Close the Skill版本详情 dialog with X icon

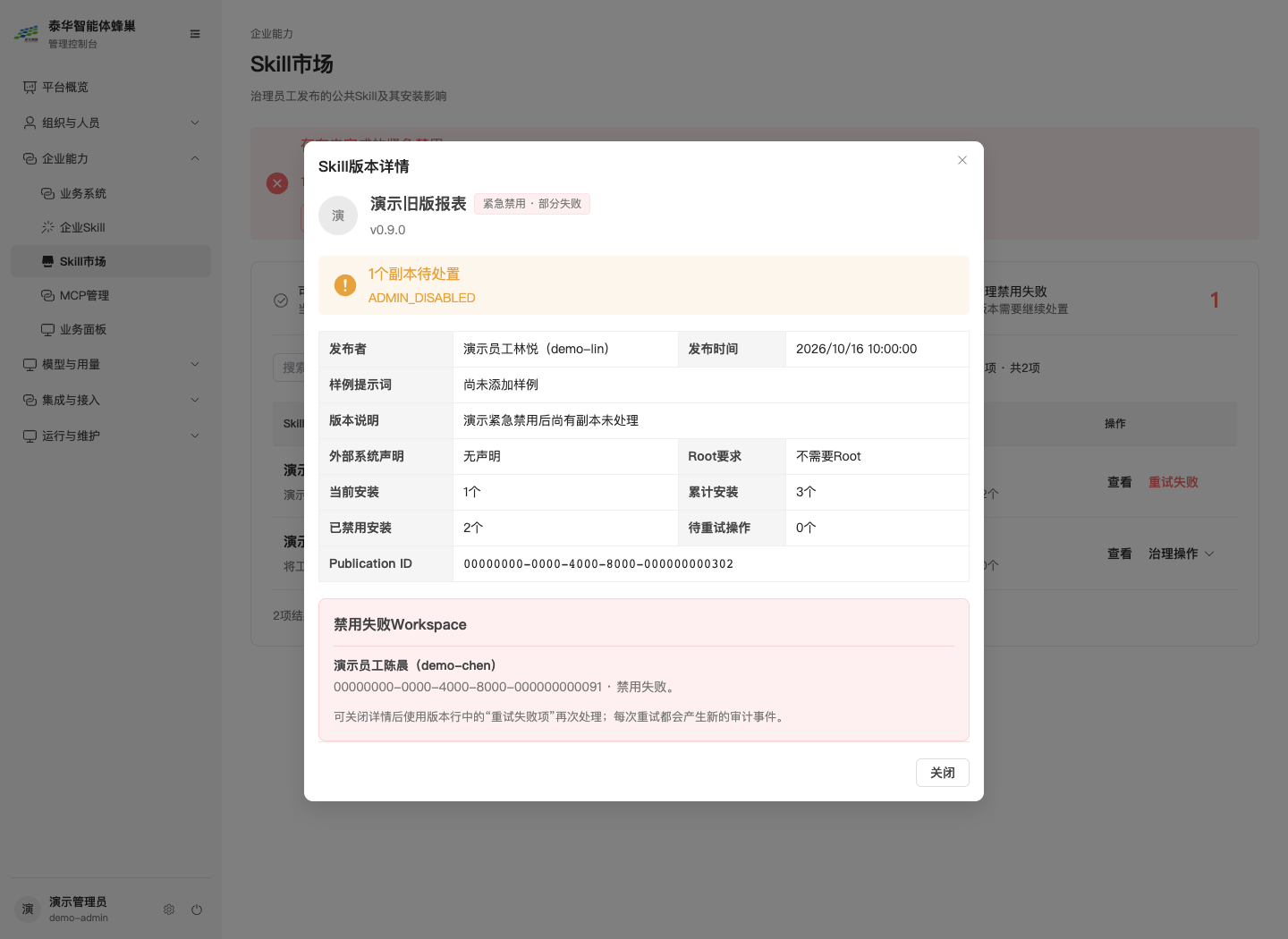(x=962, y=160)
